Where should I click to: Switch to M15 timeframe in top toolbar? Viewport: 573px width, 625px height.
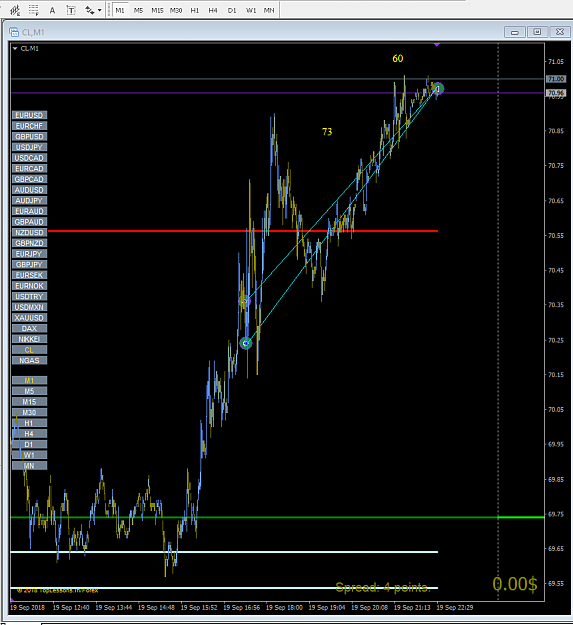(157, 10)
